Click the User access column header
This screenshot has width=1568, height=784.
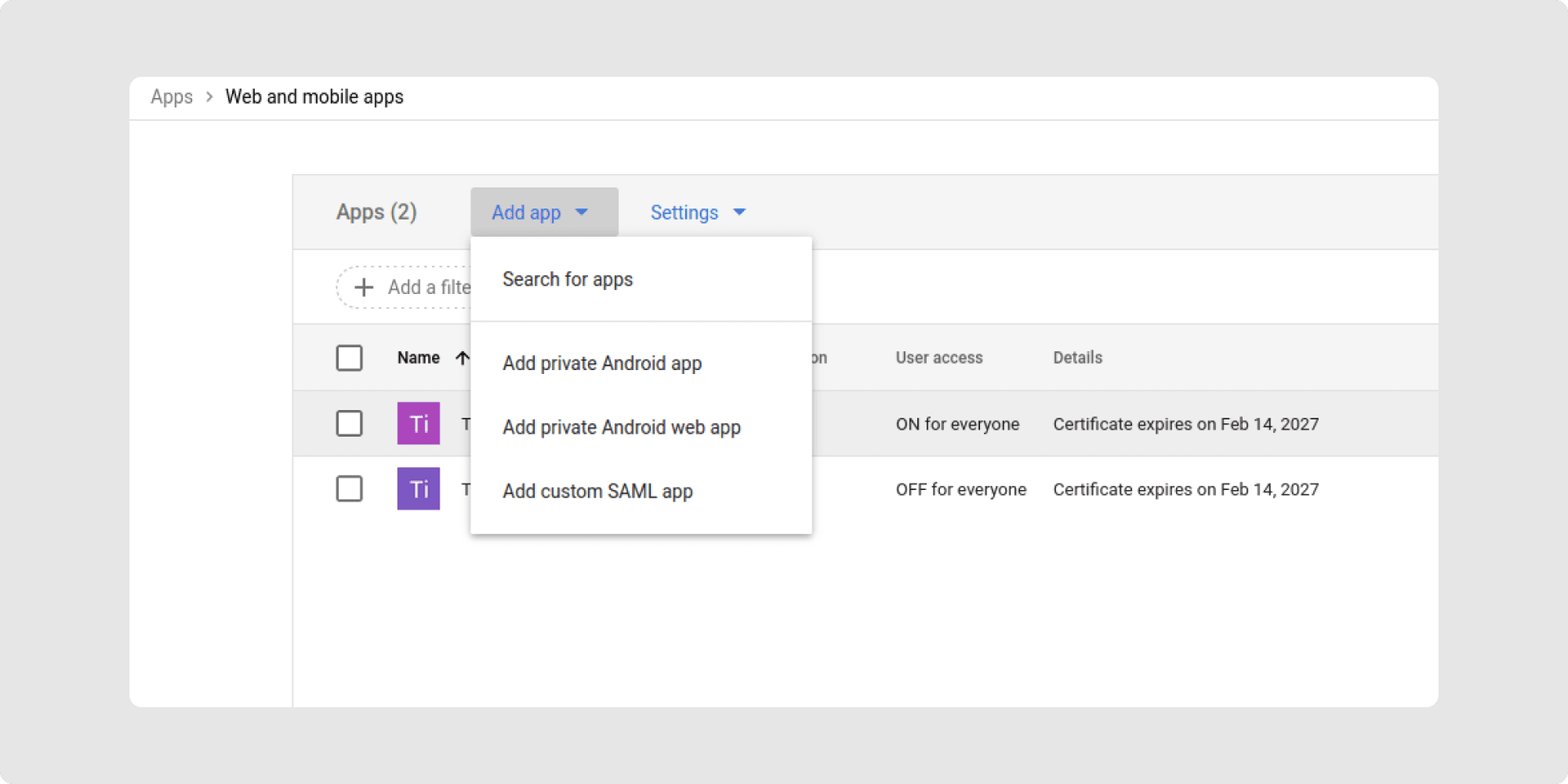click(x=939, y=358)
